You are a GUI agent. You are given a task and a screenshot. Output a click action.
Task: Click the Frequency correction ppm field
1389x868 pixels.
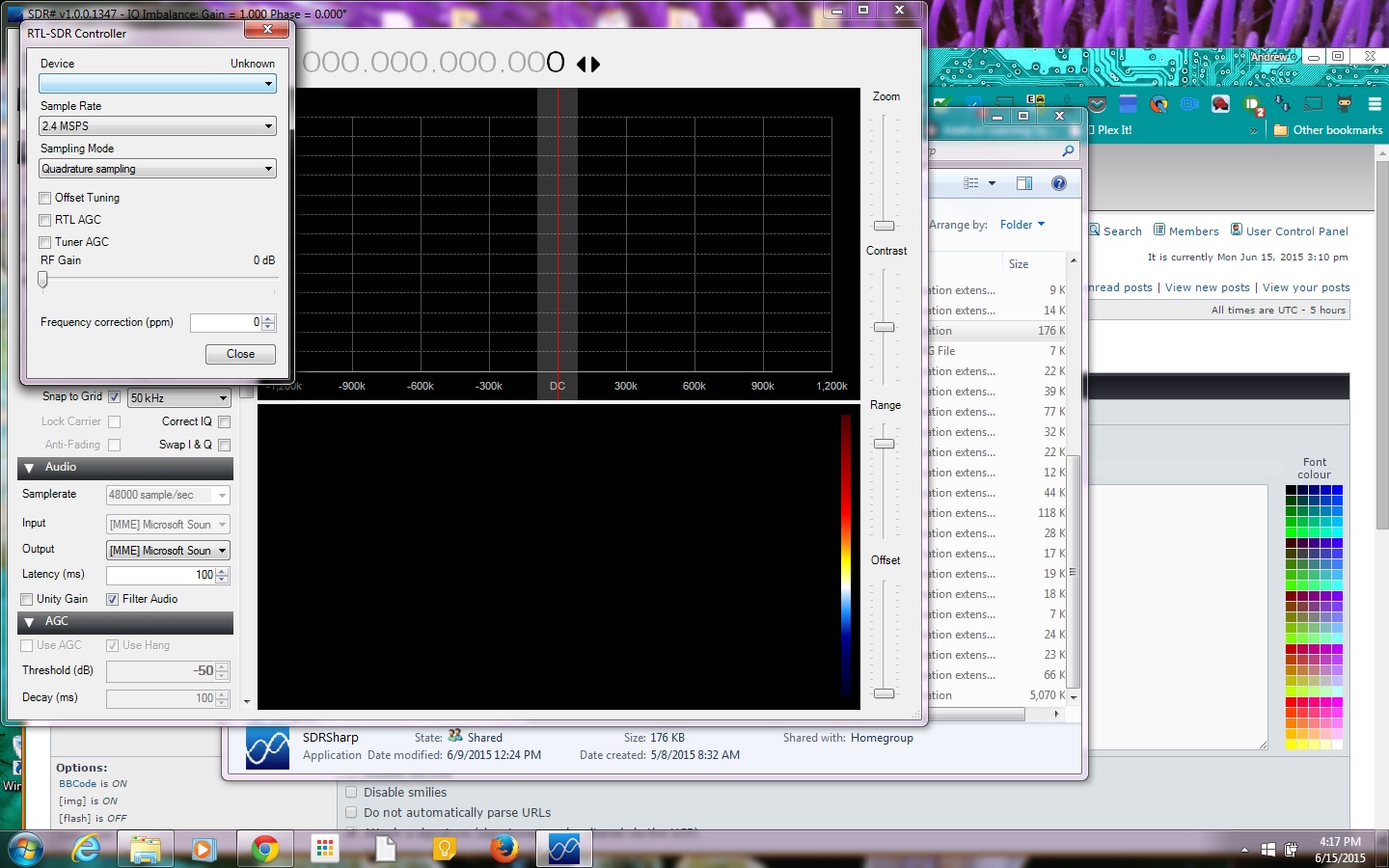[x=226, y=322]
